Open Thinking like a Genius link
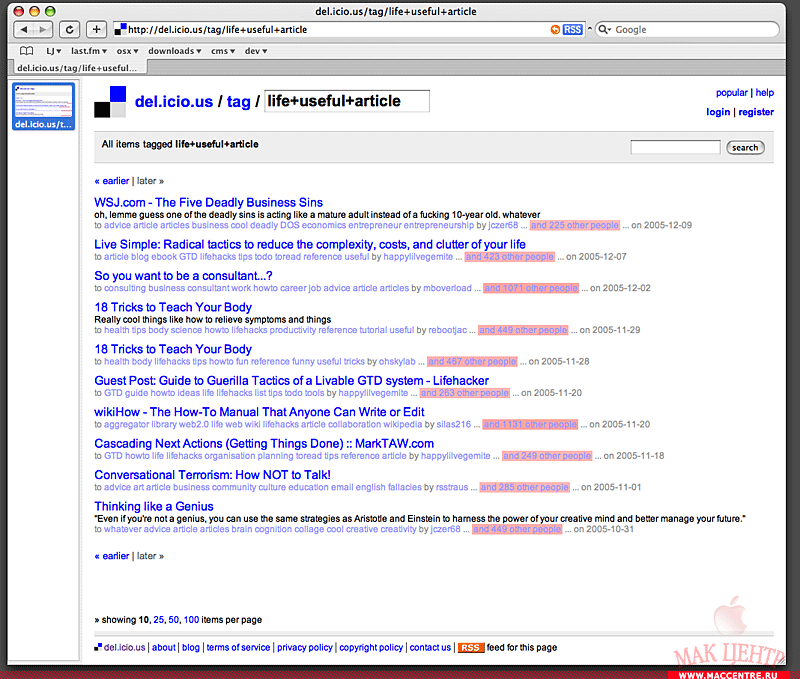Image resolution: width=800 pixels, height=679 pixels. coord(154,507)
